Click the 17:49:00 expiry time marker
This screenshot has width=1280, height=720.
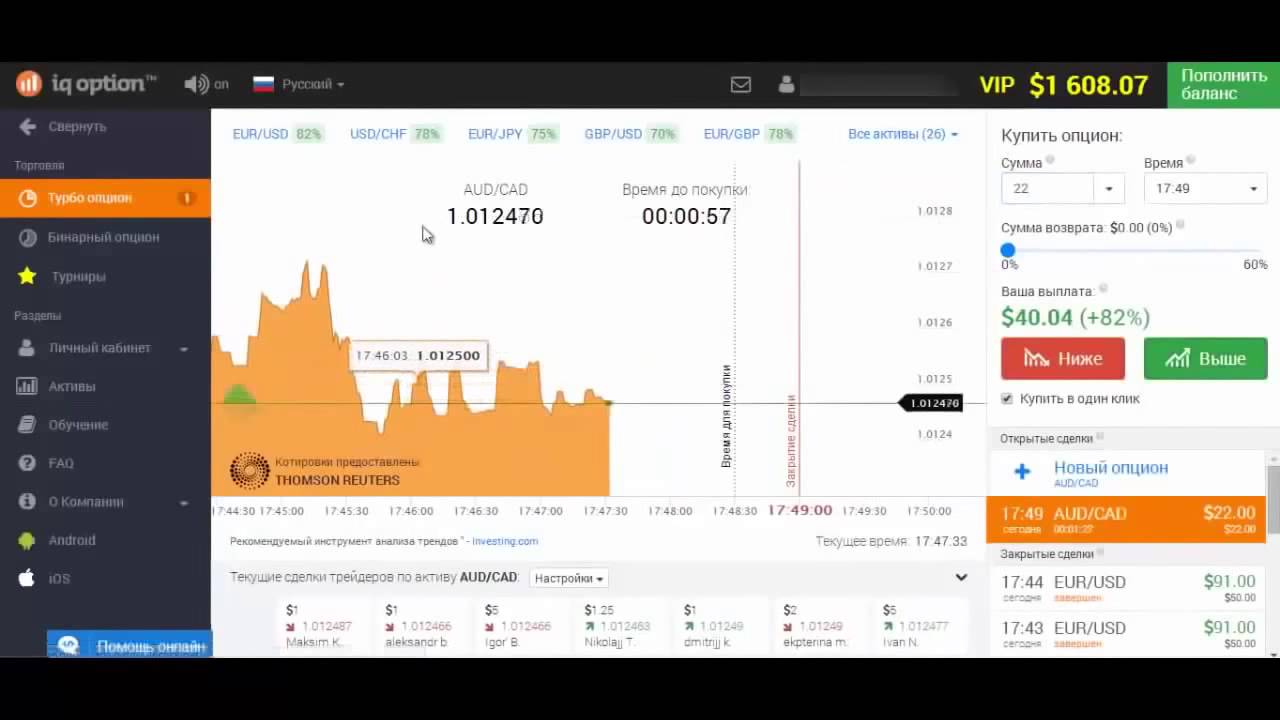(800, 510)
